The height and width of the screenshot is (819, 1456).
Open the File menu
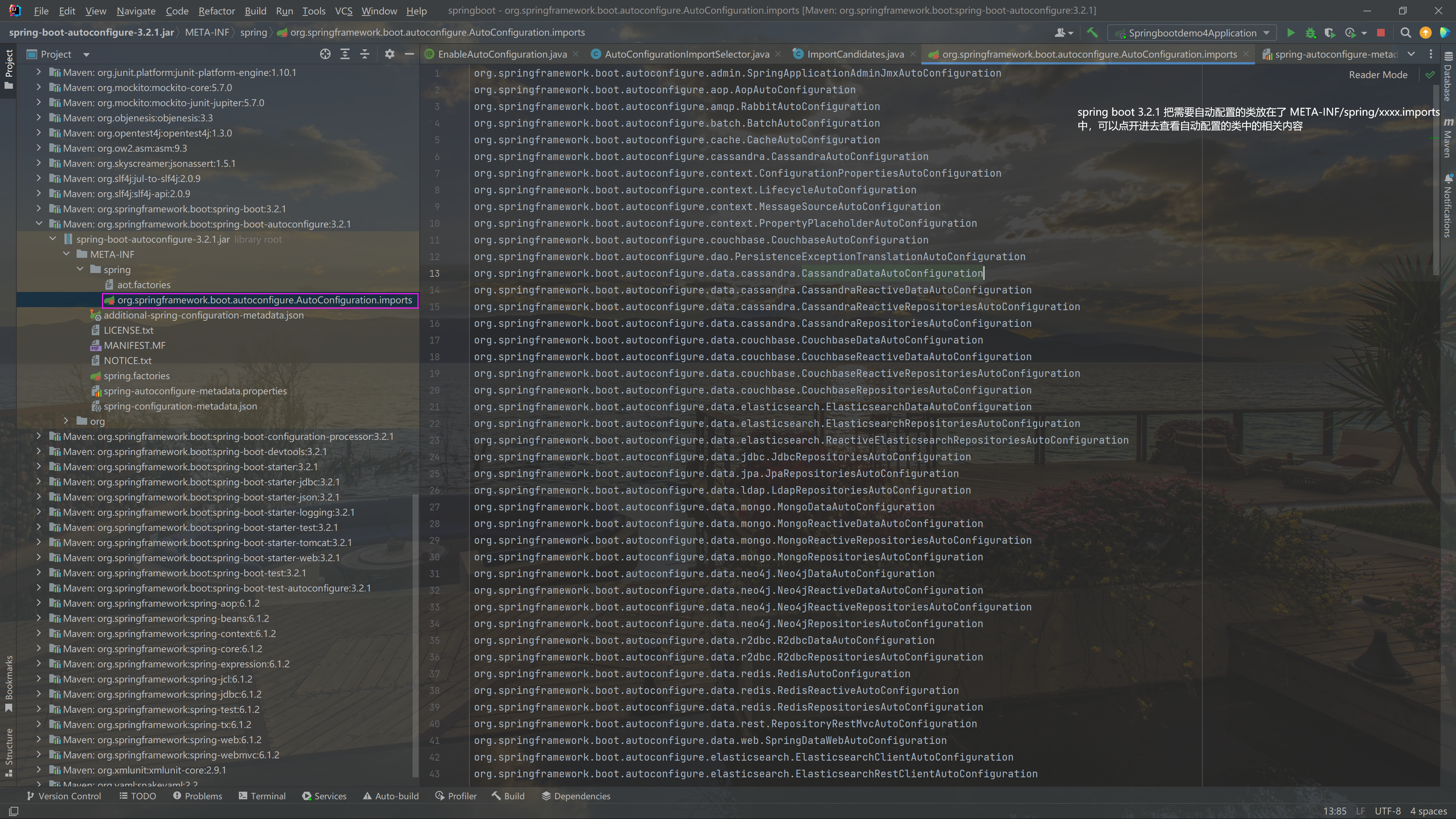tap(41, 11)
